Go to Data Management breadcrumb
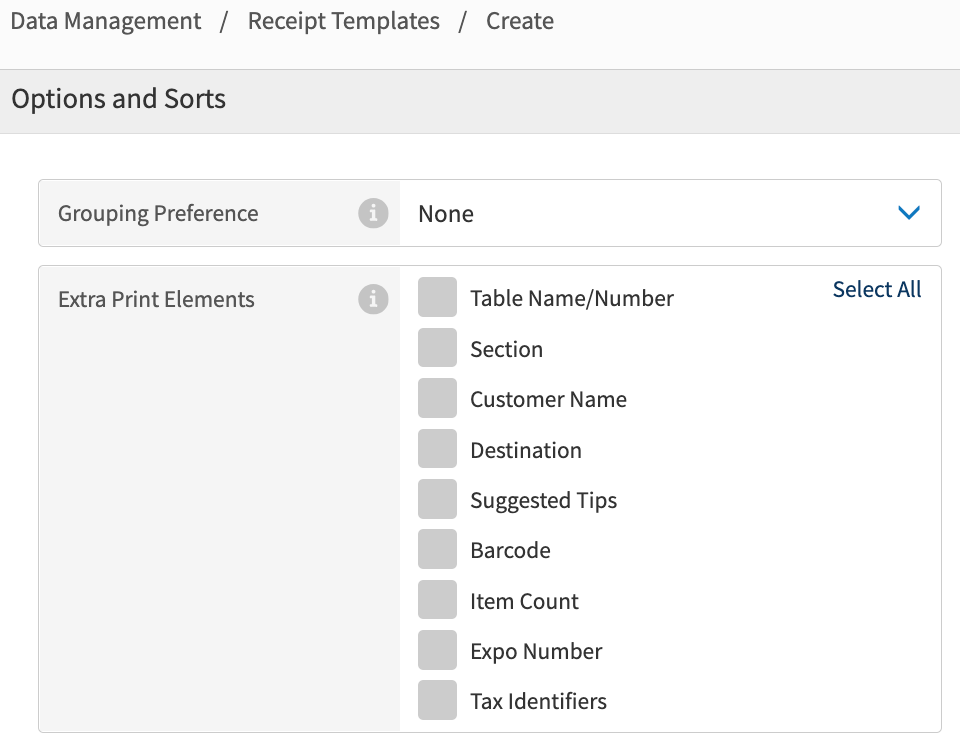The width and height of the screenshot is (960, 742). click(x=106, y=21)
